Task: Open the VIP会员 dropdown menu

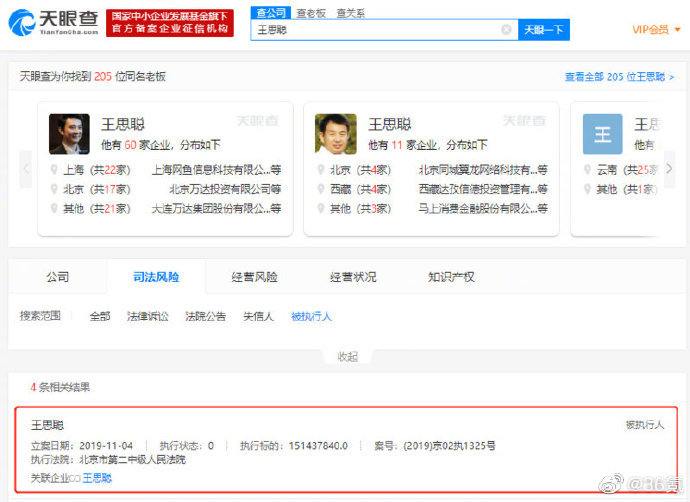Action: [x=654, y=30]
